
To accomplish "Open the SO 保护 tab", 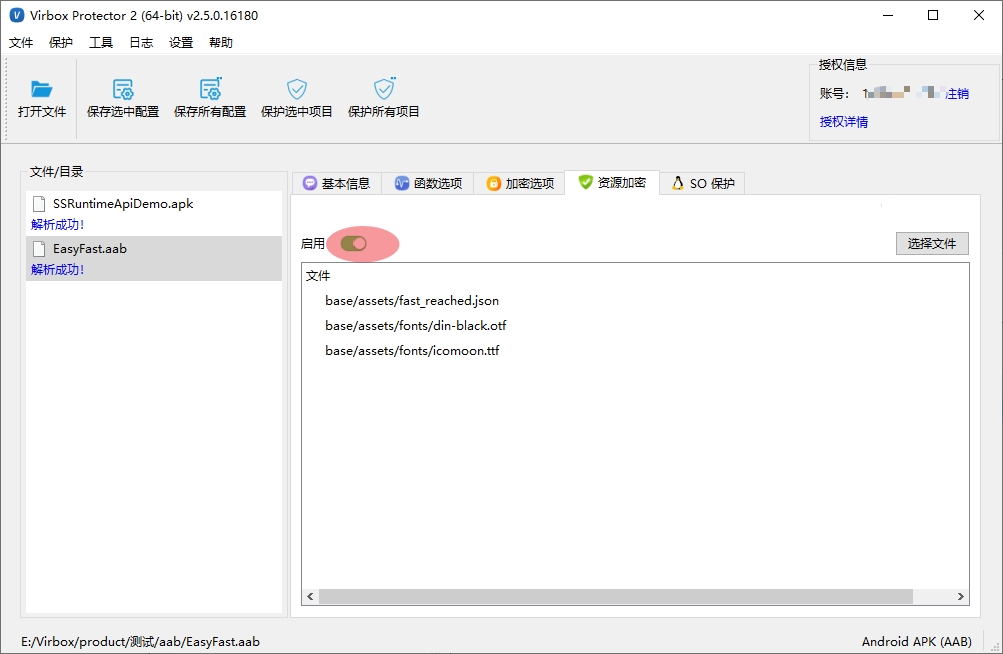I will [703, 183].
